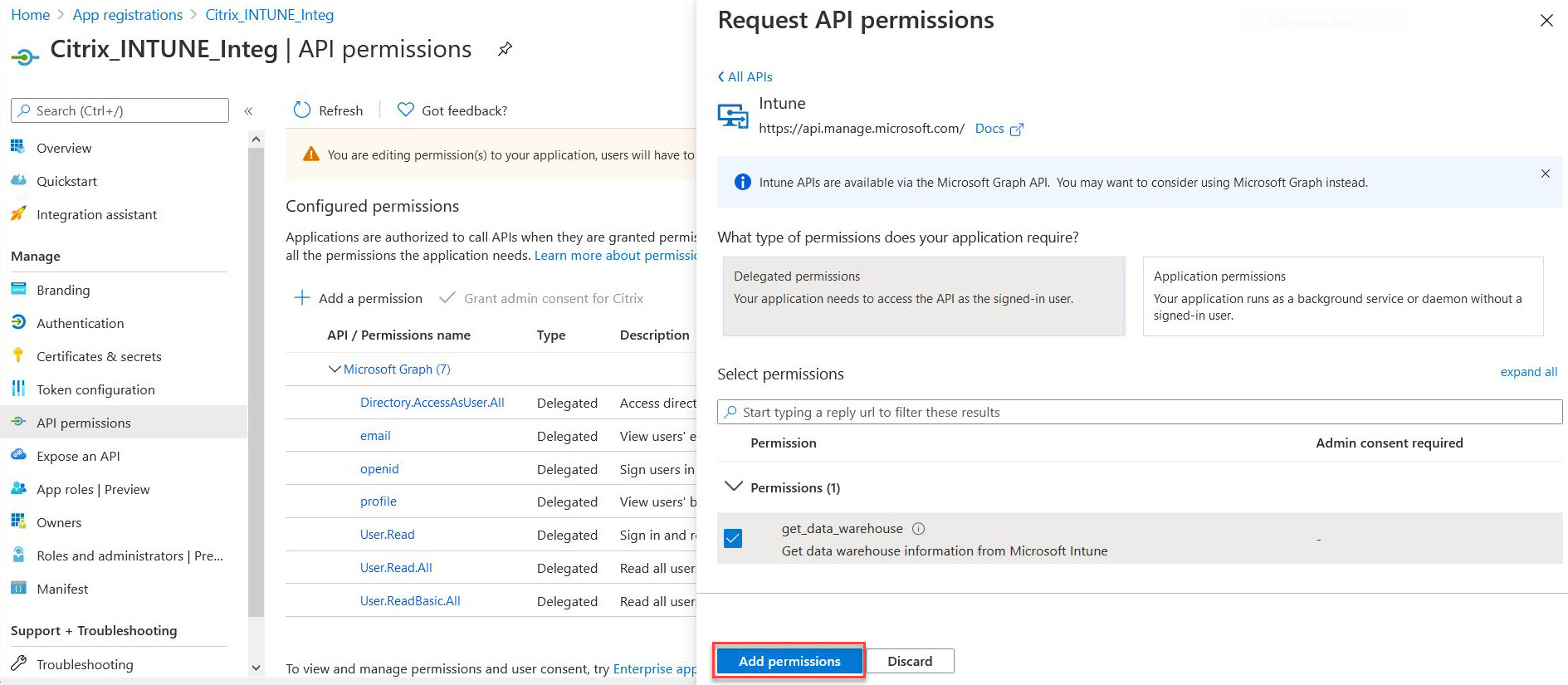Image resolution: width=1568 pixels, height=685 pixels.
Task: Click Grant admin consent for Citrix
Action: (x=541, y=298)
